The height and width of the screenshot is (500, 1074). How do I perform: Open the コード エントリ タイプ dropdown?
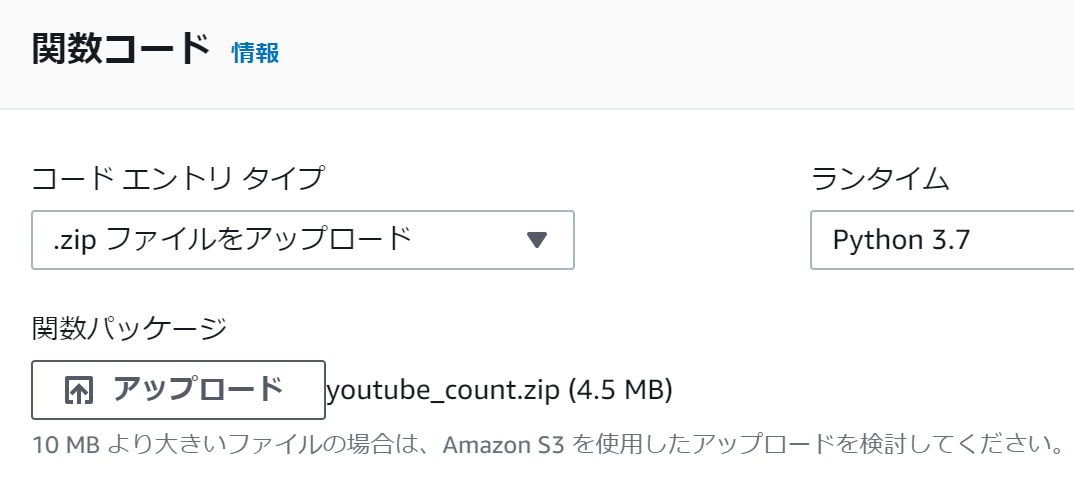point(303,240)
